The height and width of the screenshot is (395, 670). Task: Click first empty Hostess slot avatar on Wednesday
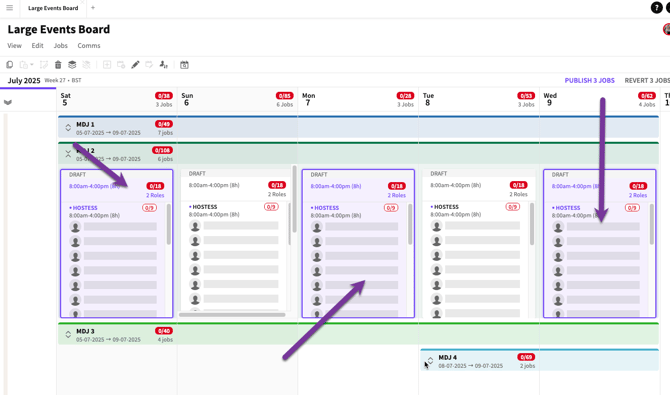pos(558,227)
